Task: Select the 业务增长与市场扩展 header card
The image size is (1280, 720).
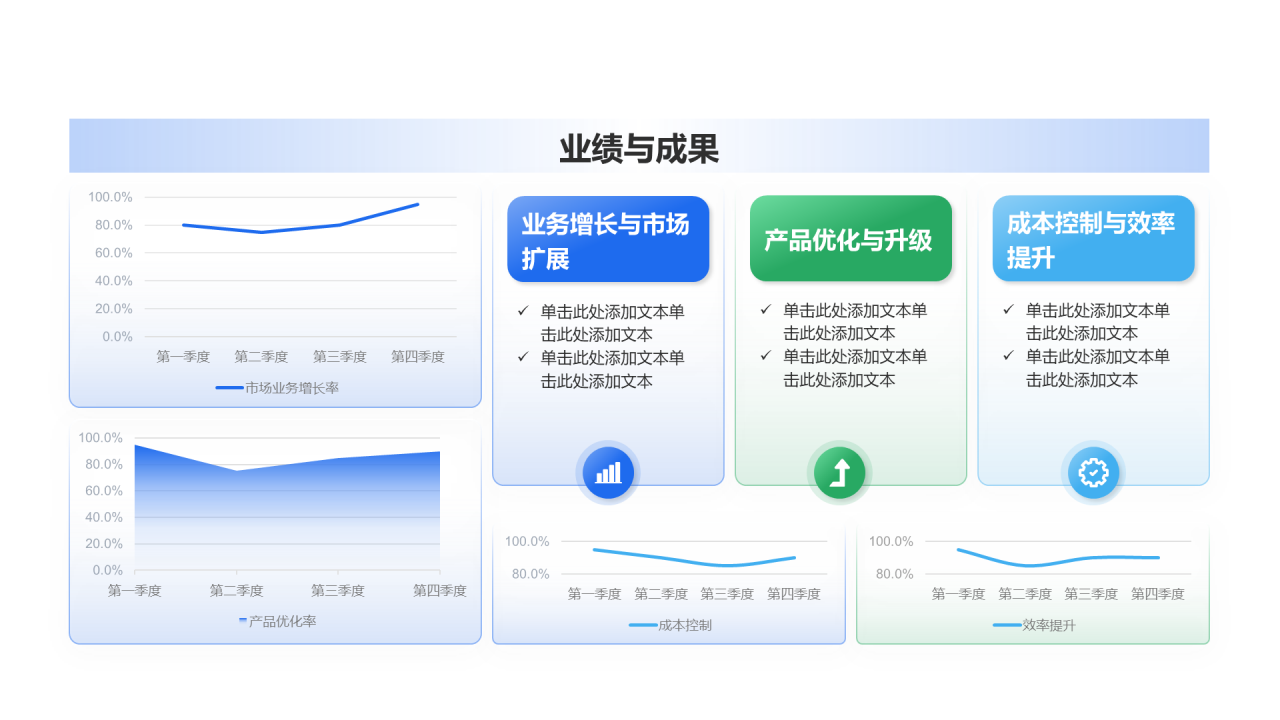Action: (x=608, y=239)
